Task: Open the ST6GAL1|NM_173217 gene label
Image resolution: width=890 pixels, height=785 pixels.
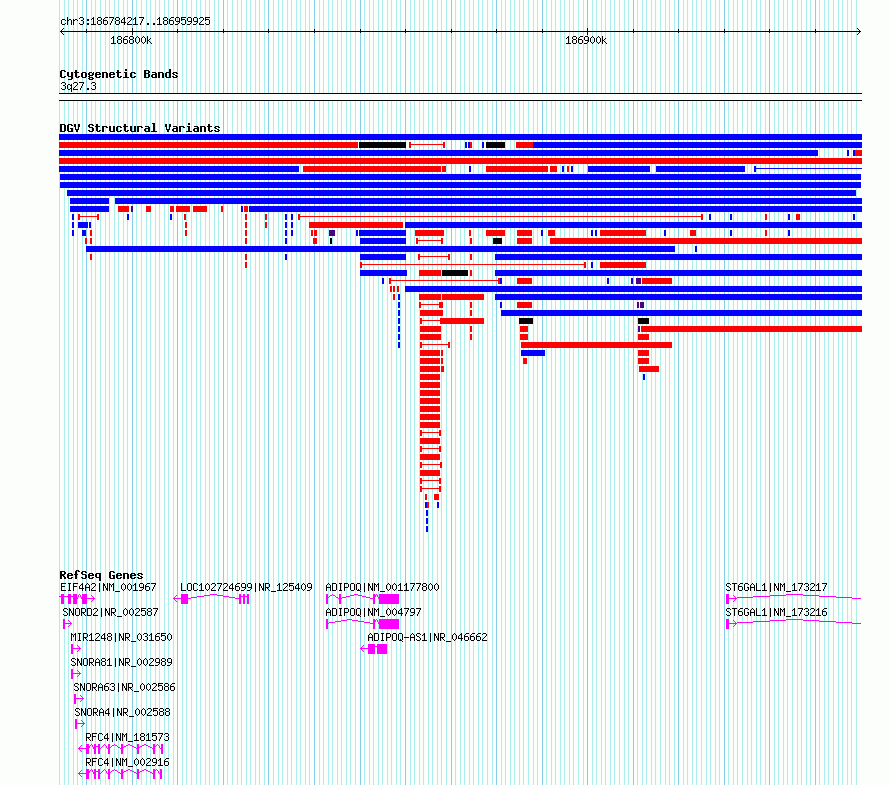Action: point(776,587)
